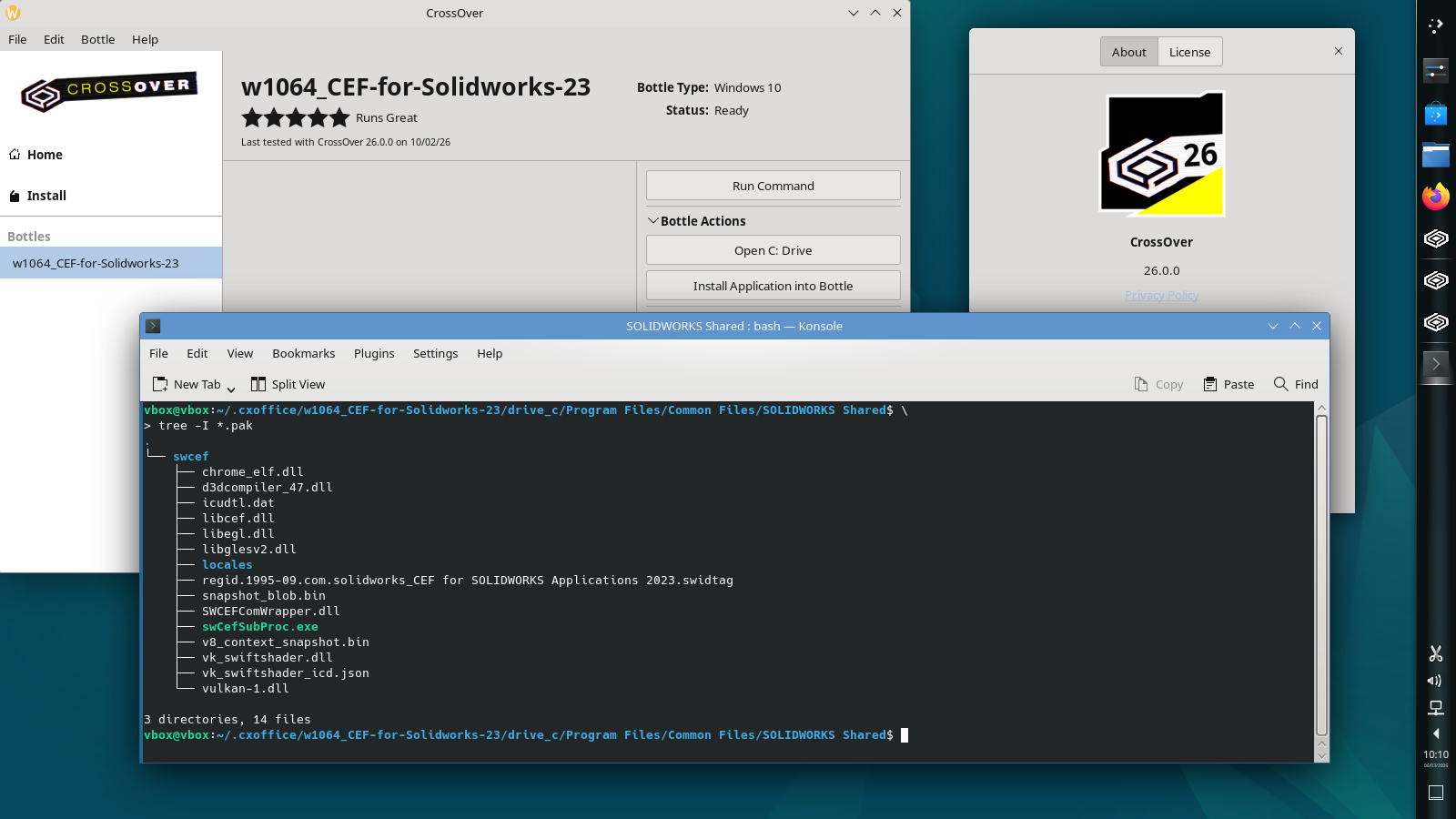Click d3dcompiler_47.dll in the terminal listing

point(268,488)
